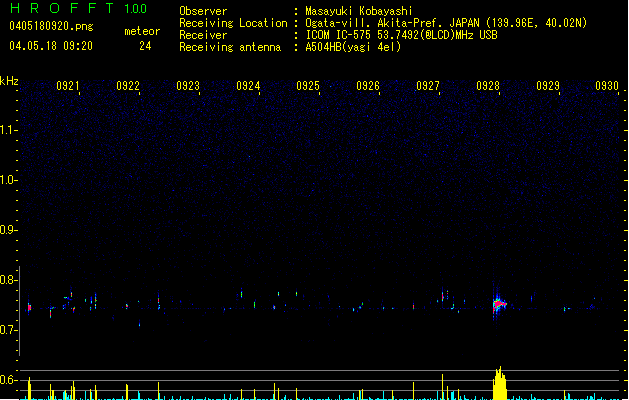Image resolution: width=629 pixels, height=400 pixels.
Task: Click the name Masayuki Kobayashi
Action: click(x=359, y=11)
